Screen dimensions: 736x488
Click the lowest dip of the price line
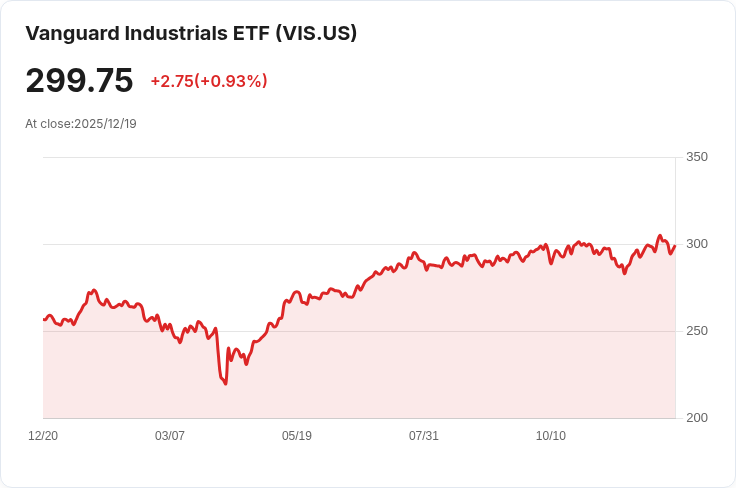226,384
